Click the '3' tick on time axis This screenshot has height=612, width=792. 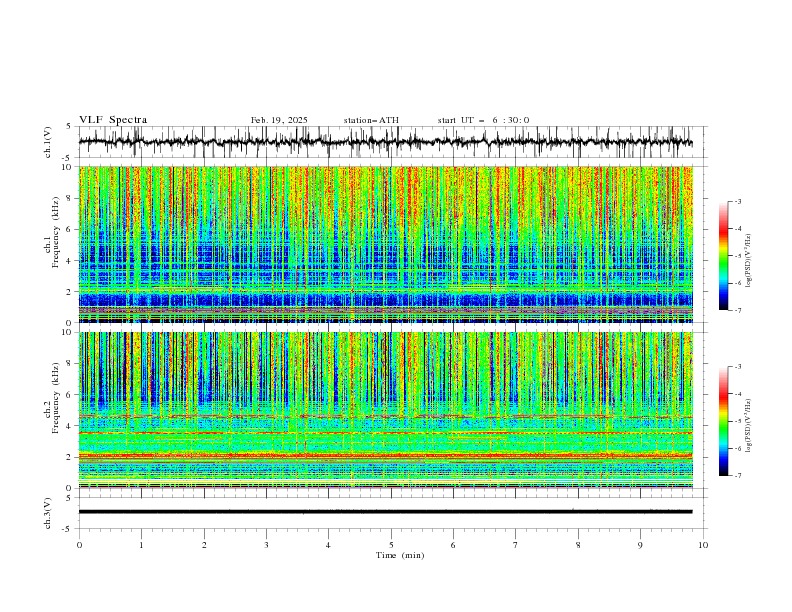point(266,545)
